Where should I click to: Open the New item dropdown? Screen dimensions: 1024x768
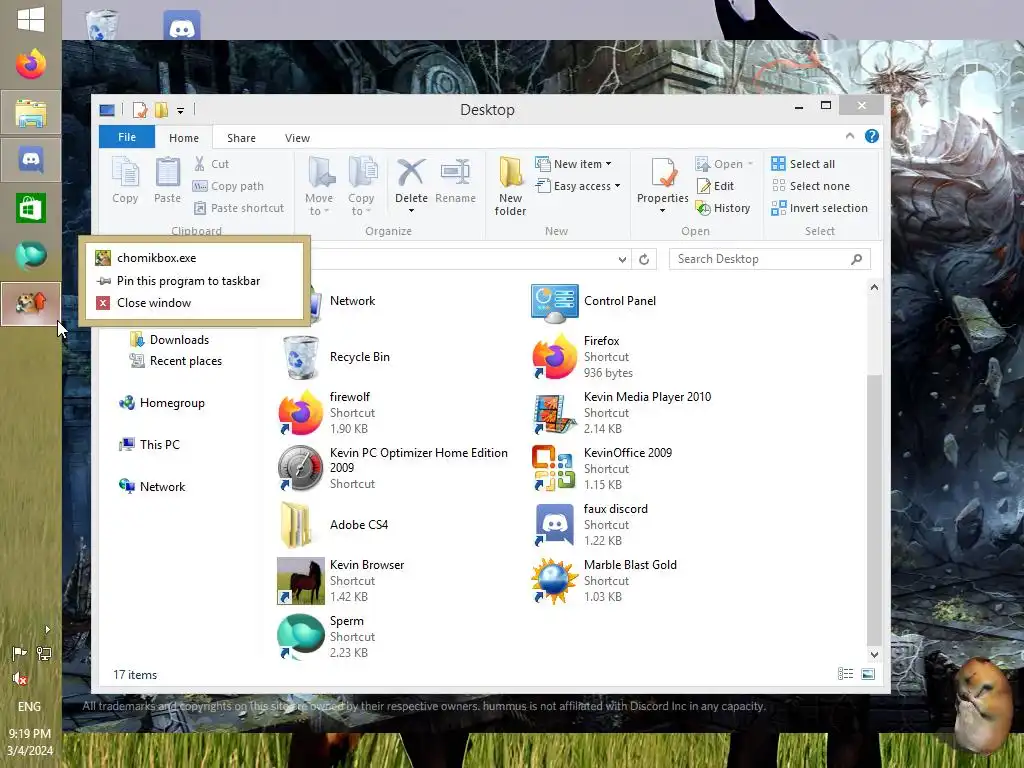click(573, 164)
